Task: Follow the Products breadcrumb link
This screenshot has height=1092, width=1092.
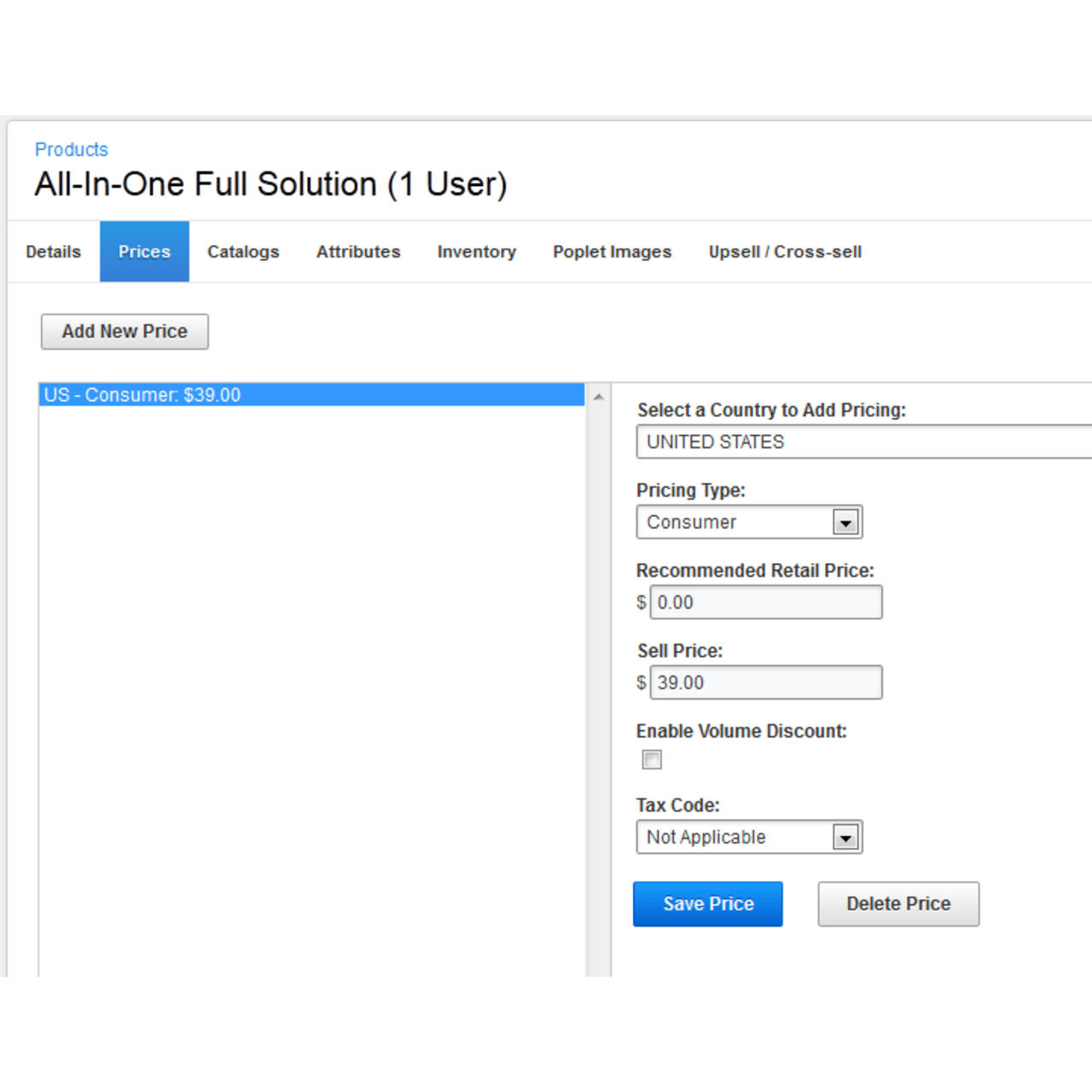Action: [x=72, y=149]
